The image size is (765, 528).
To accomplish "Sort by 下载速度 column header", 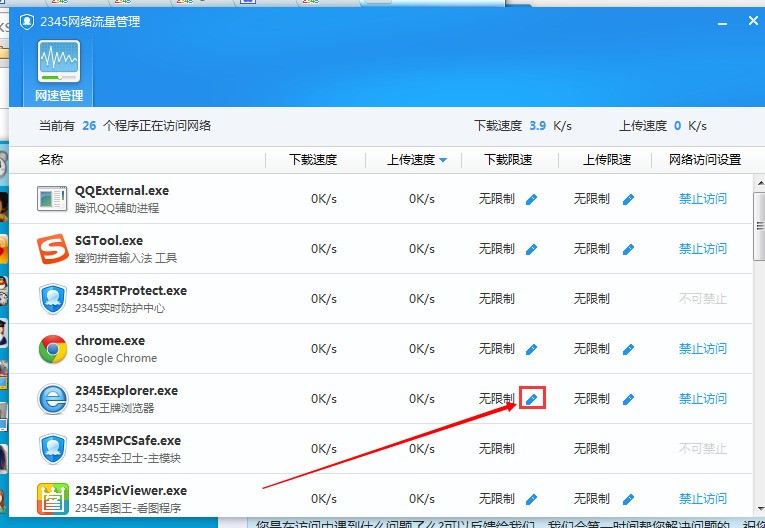I will click(313, 160).
